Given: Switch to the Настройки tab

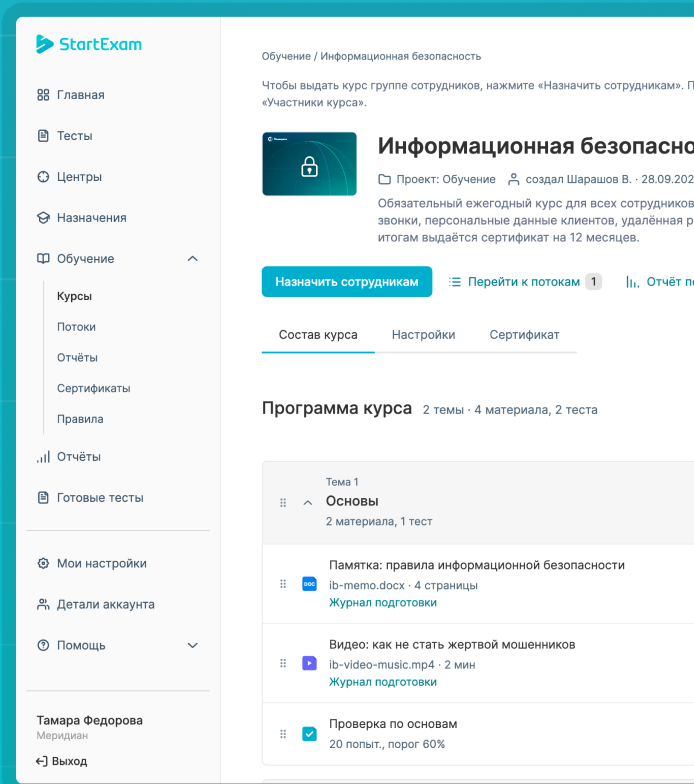Looking at the screenshot, I should click(424, 334).
